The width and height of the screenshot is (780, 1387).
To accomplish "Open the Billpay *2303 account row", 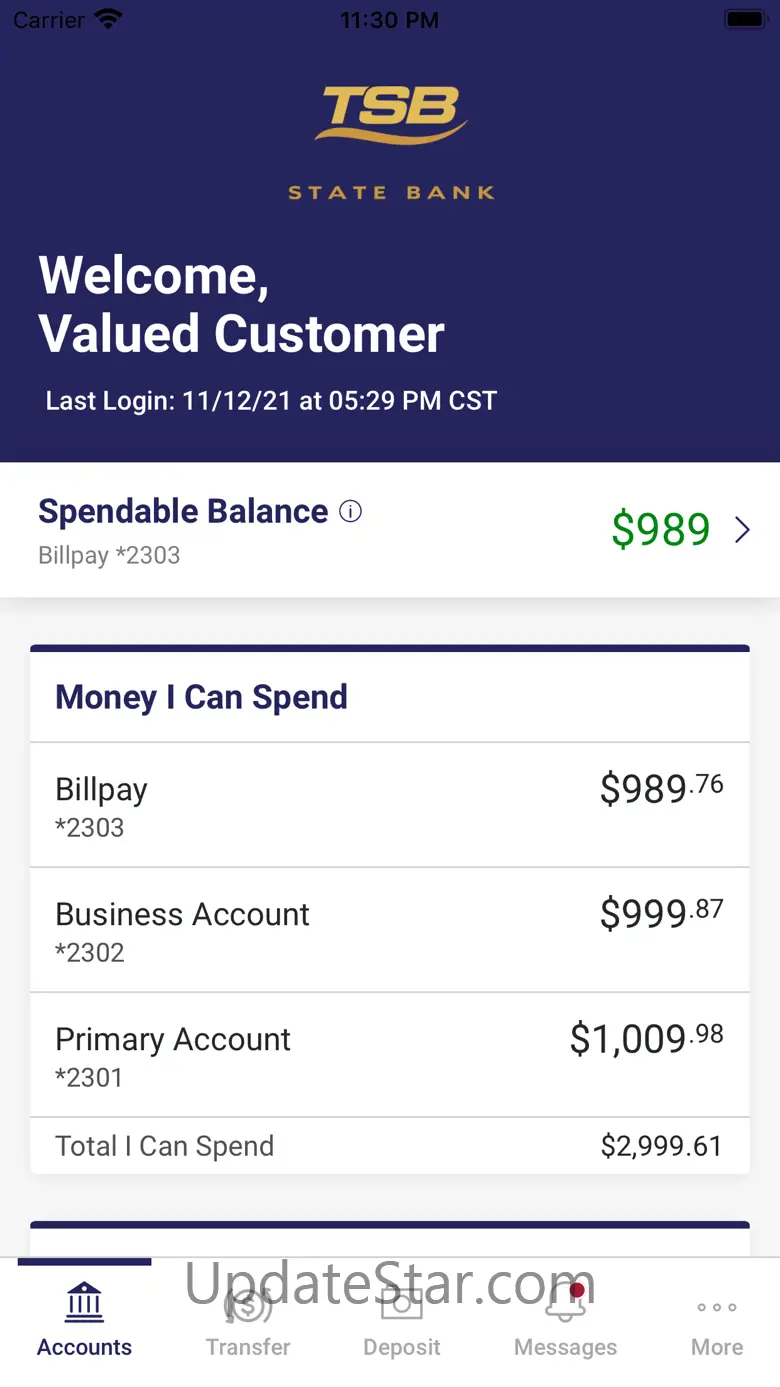I will pyautogui.click(x=389, y=805).
